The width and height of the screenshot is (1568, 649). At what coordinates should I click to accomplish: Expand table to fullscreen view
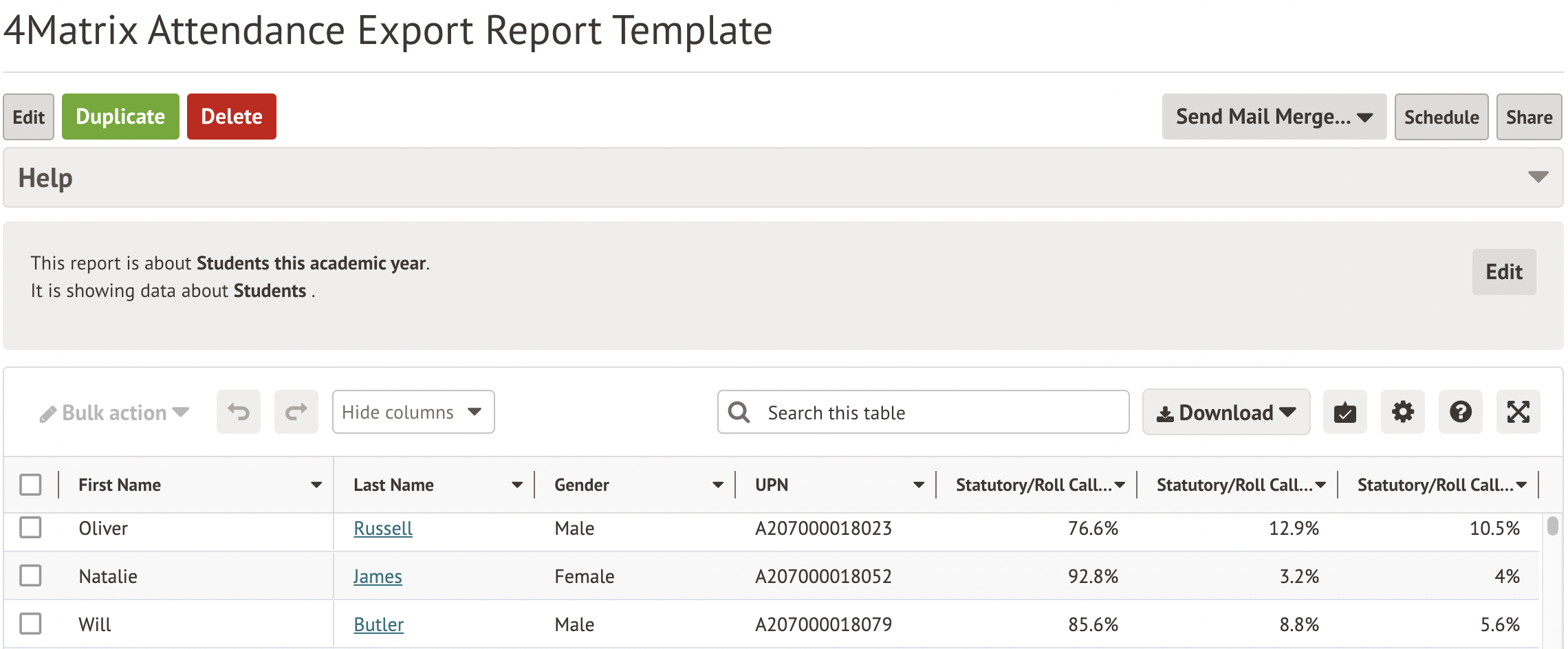point(1518,412)
